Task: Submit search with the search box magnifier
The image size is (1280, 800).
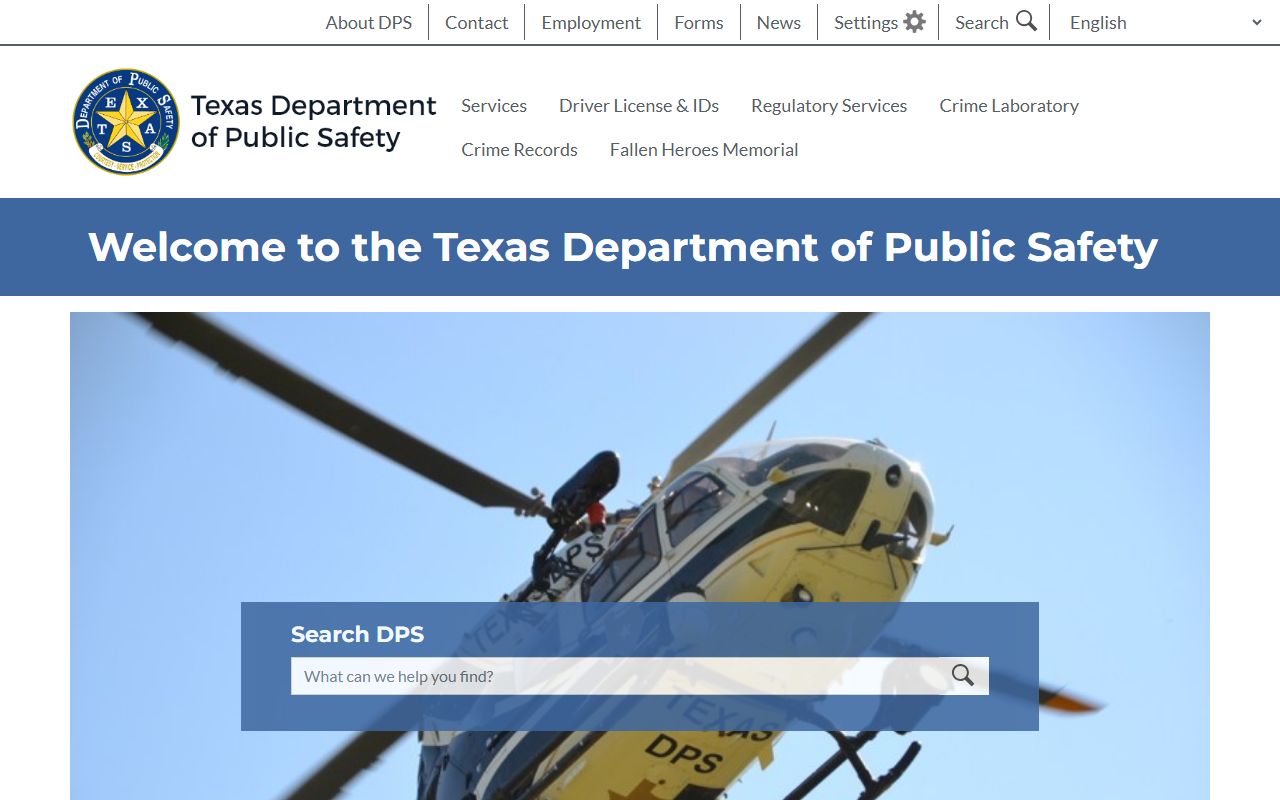Action: [963, 676]
